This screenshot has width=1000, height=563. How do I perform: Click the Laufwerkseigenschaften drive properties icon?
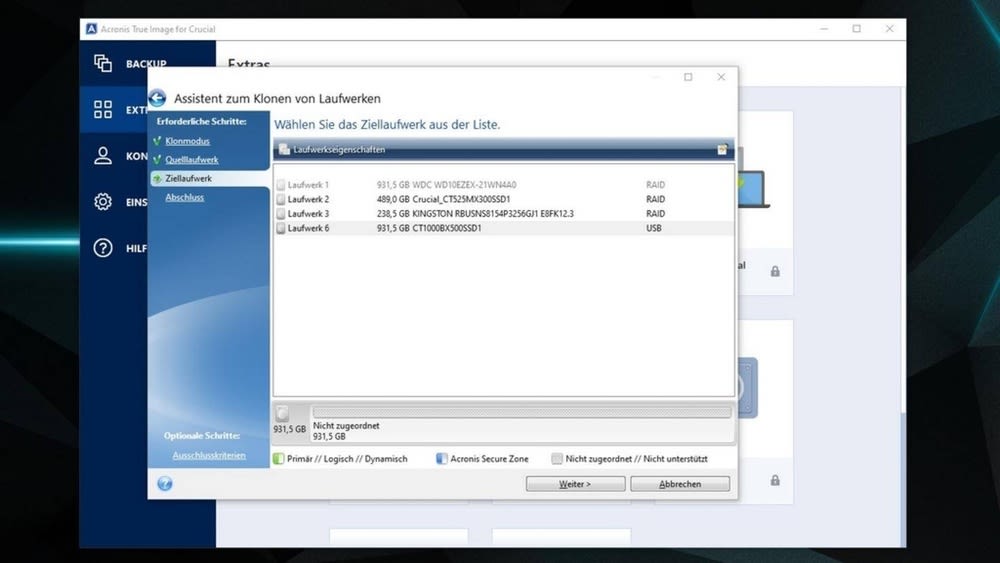284,149
